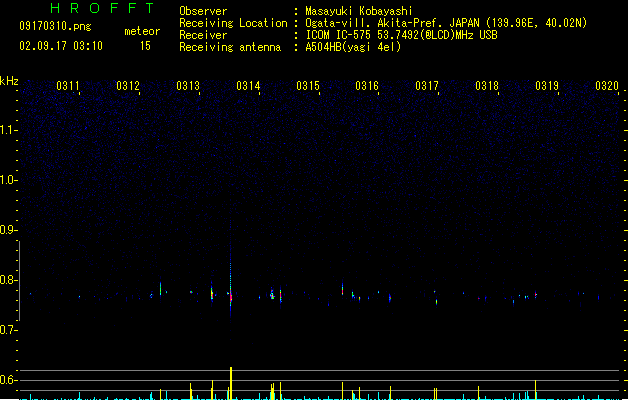Click the 0315 time marker
This screenshot has height=400, width=629.
coord(308,86)
